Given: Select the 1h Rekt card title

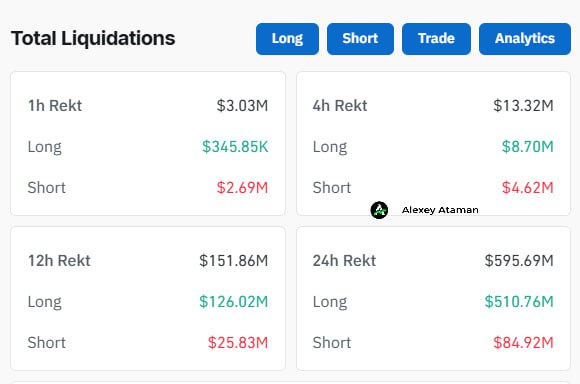Looking at the screenshot, I should [x=55, y=106].
